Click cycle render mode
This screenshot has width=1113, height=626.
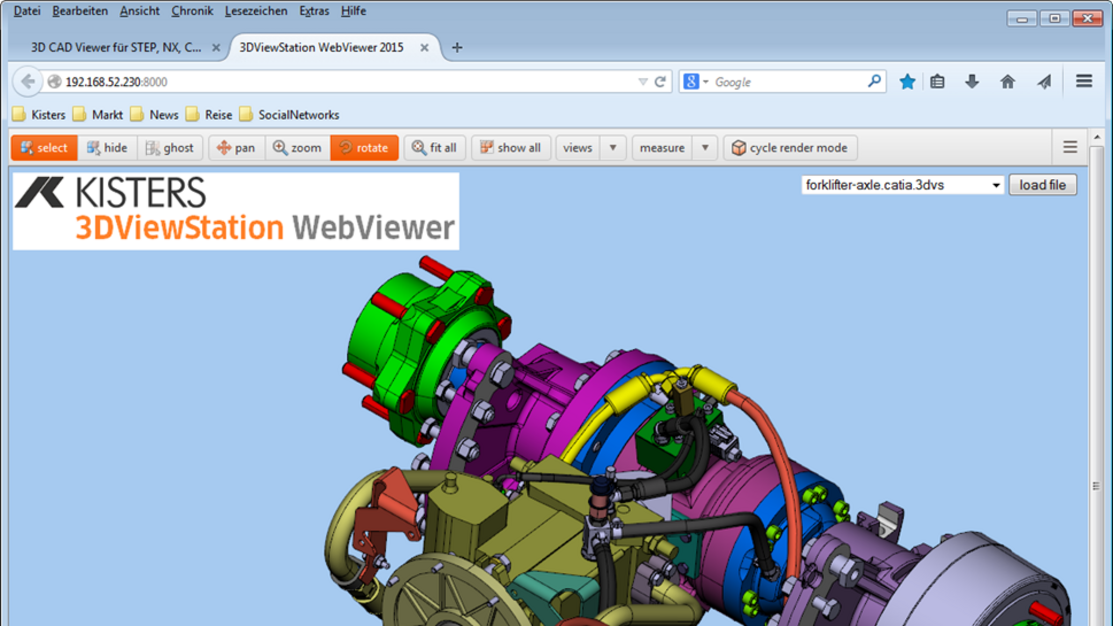pos(790,148)
